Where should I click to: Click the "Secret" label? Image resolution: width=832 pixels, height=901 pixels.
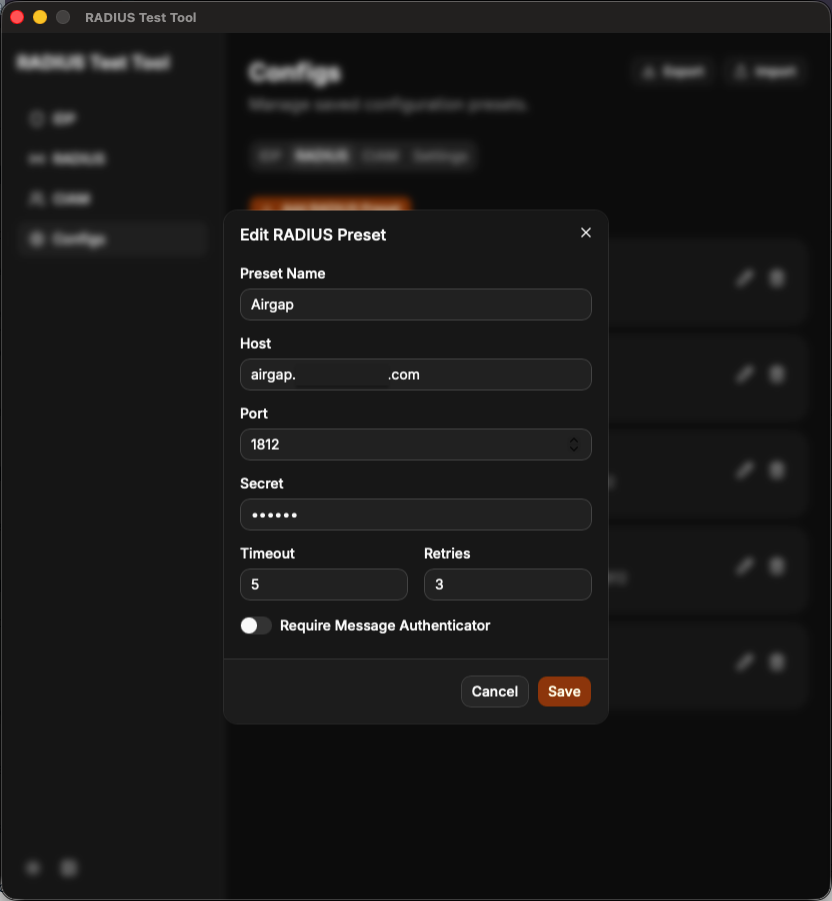click(x=261, y=484)
